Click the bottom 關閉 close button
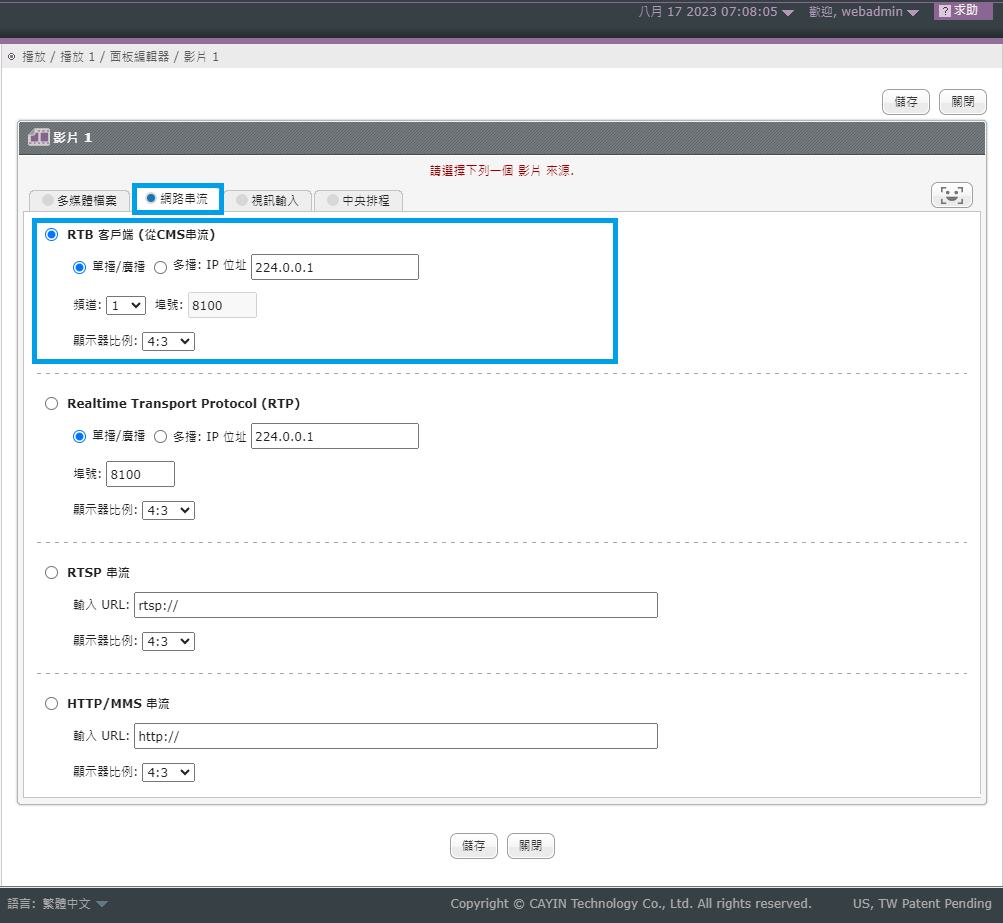Viewport: 1003px width, 923px height. [530, 846]
